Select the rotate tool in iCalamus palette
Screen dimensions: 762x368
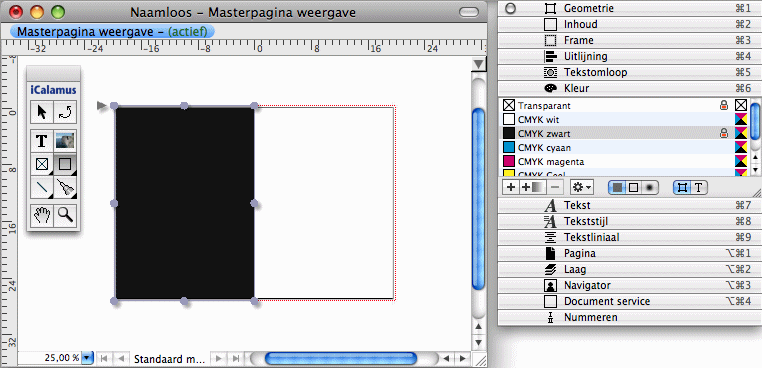click(x=65, y=112)
